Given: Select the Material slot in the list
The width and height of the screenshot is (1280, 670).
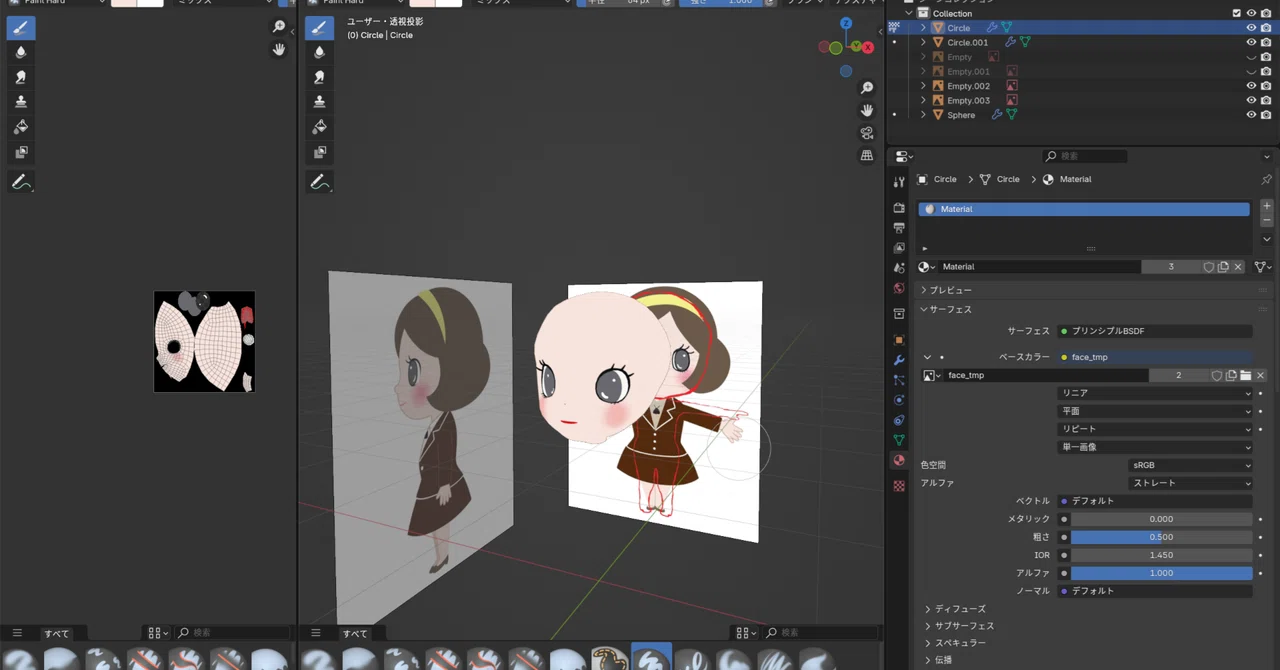Looking at the screenshot, I should 1084,209.
